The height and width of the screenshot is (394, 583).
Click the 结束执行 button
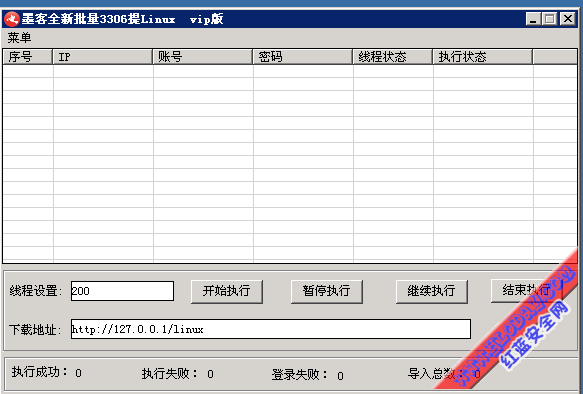click(x=526, y=291)
